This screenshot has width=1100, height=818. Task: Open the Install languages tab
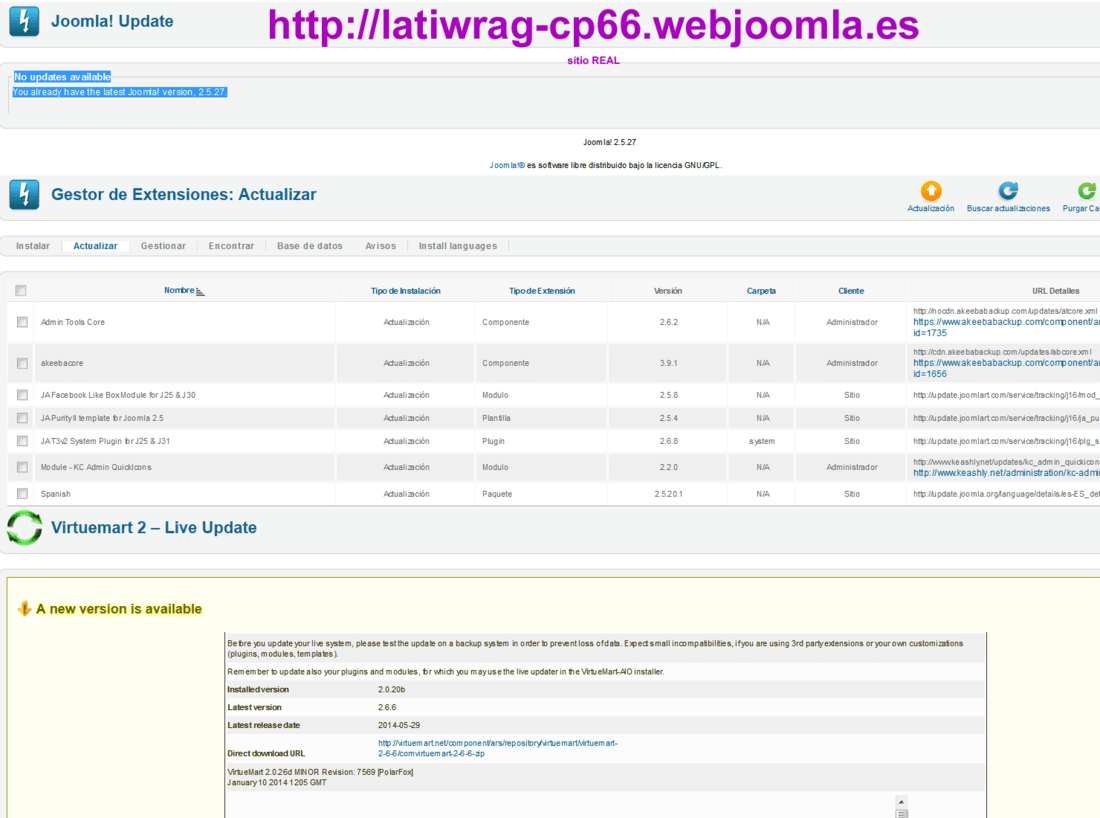click(x=458, y=246)
